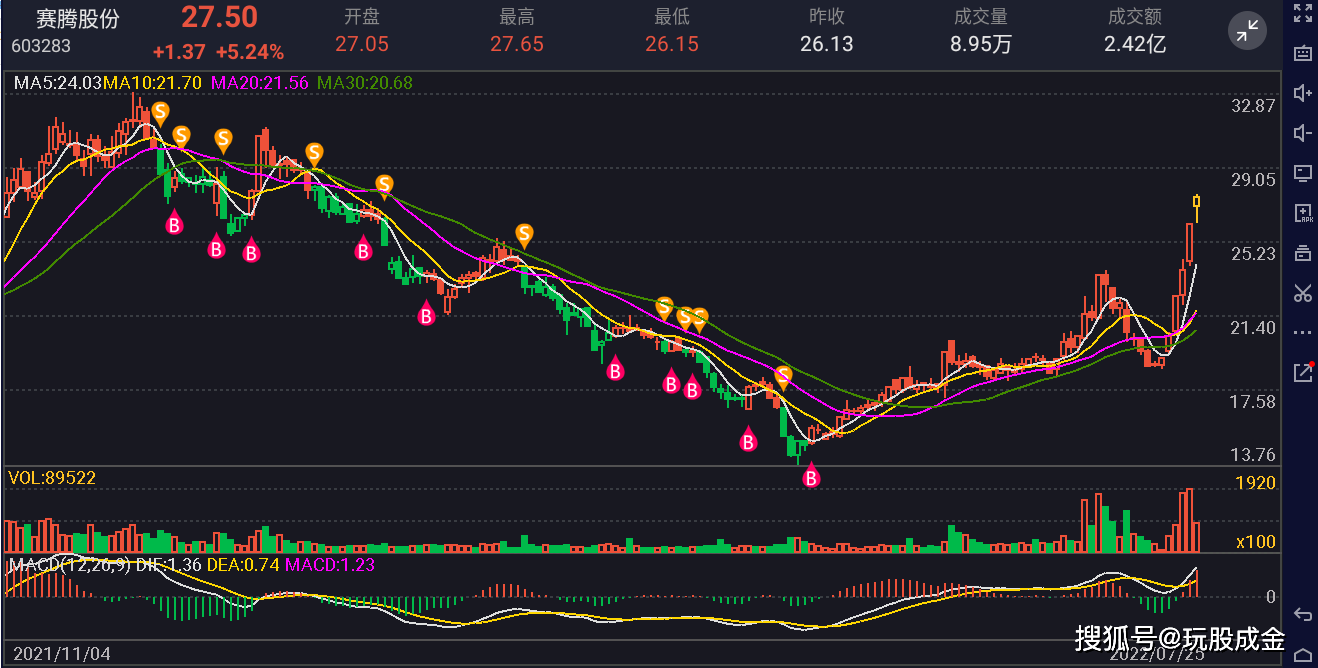This screenshot has width=1318, height=668.
Task: Toggle the MA10:21.70 moving average label
Action: (153, 84)
